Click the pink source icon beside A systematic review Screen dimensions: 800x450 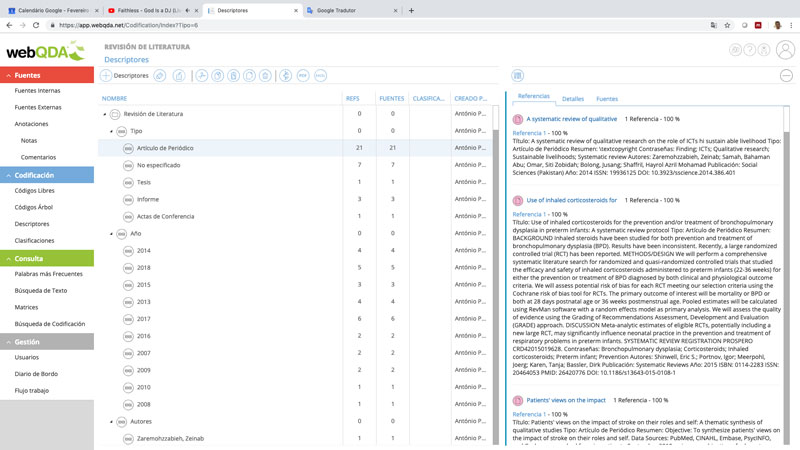click(x=518, y=119)
